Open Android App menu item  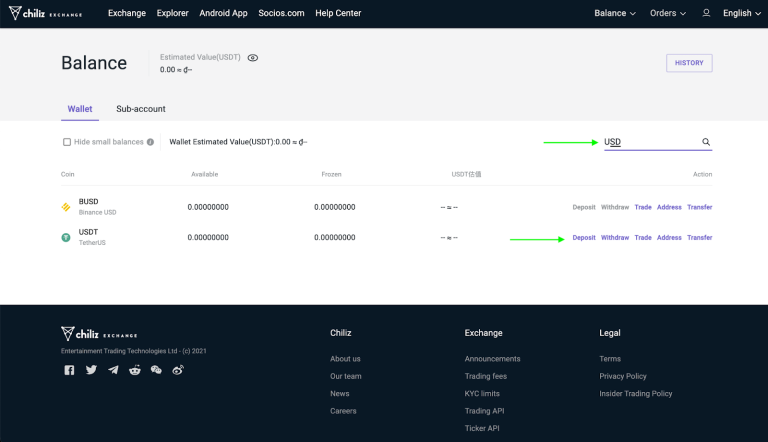point(223,13)
